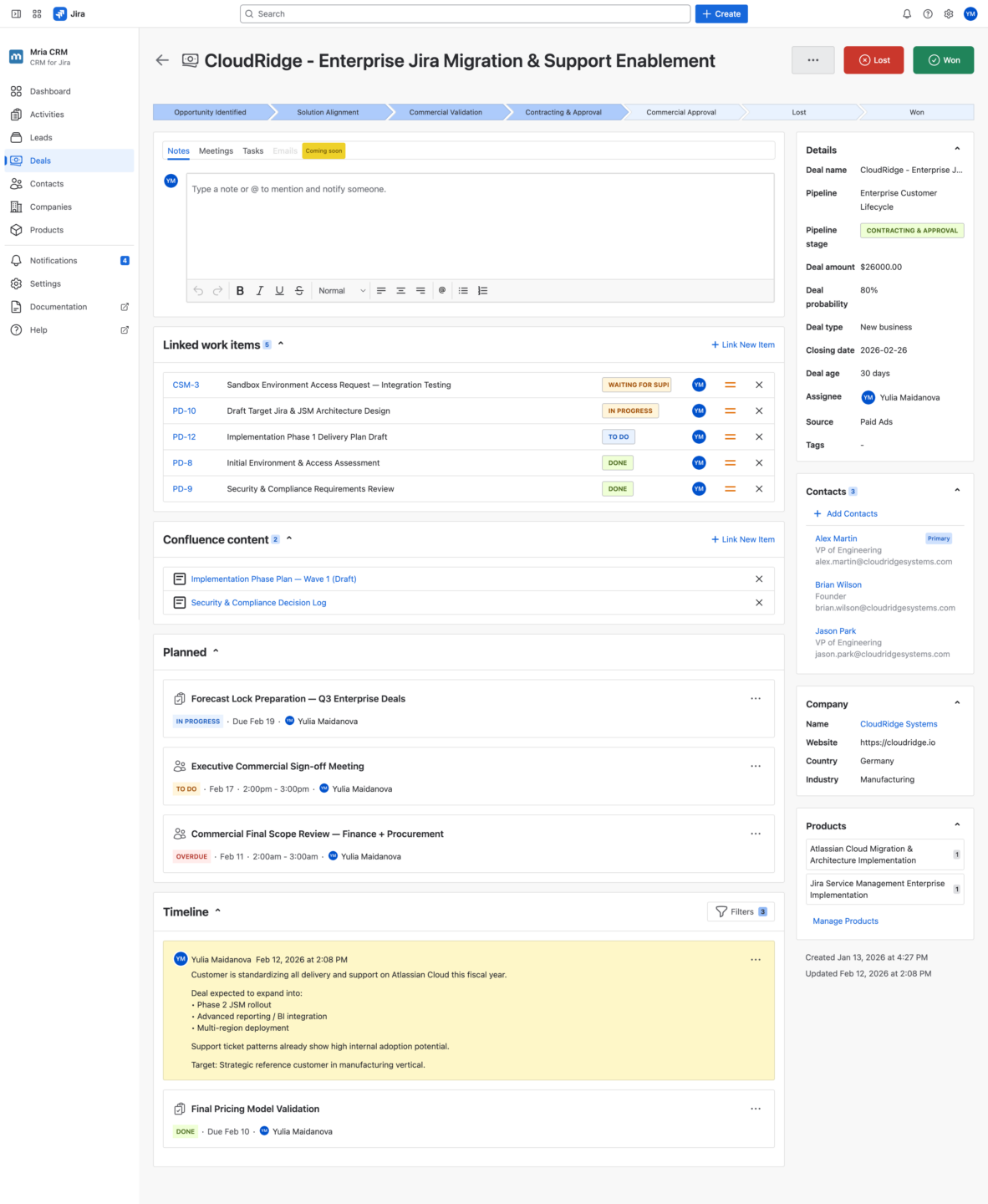Click the undo icon in note editor

coord(198,291)
